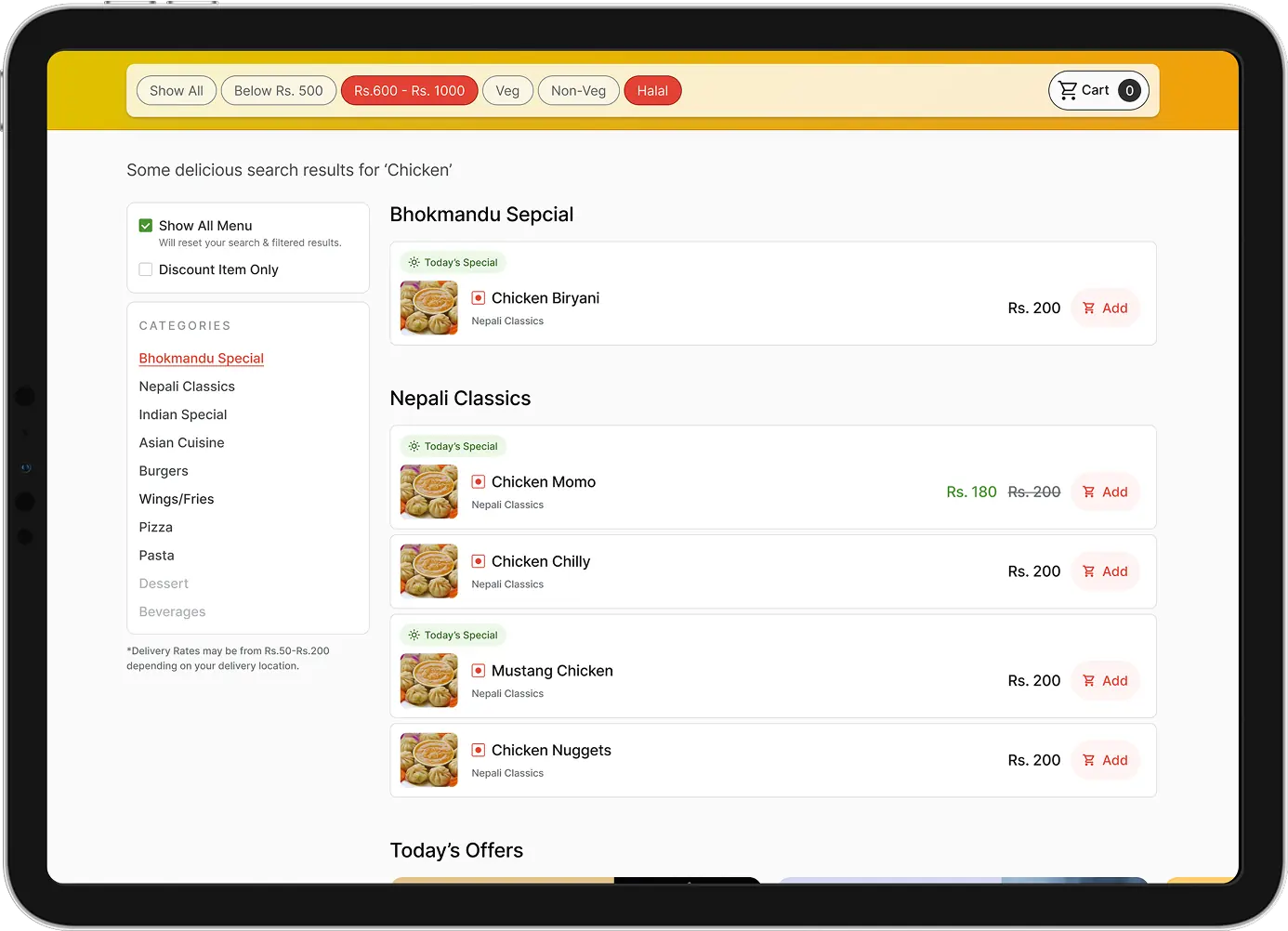Open Dessert category
This screenshot has width=1288, height=931.
click(x=164, y=584)
